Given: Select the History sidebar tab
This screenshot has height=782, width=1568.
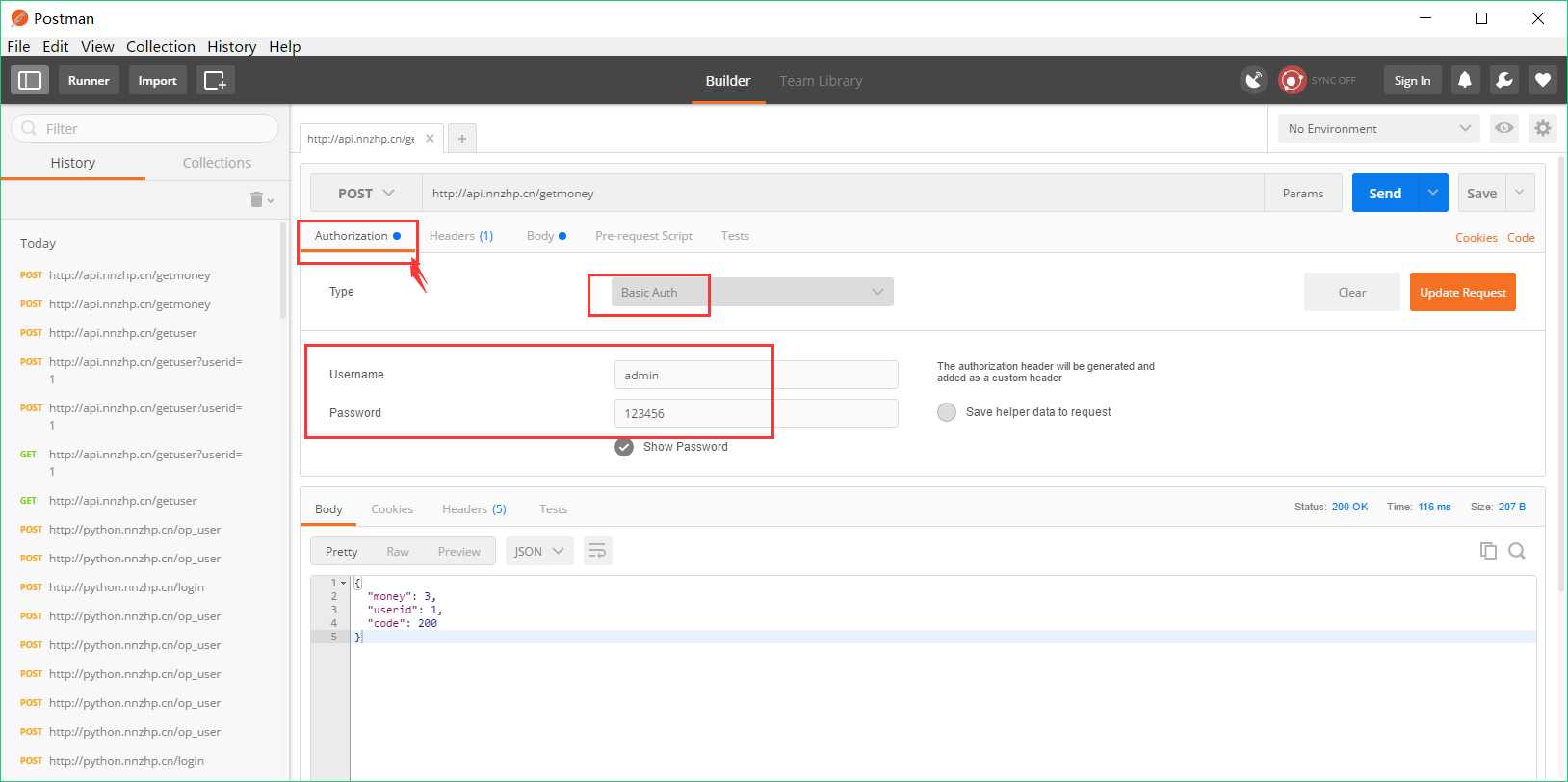Looking at the screenshot, I should pos(73,163).
